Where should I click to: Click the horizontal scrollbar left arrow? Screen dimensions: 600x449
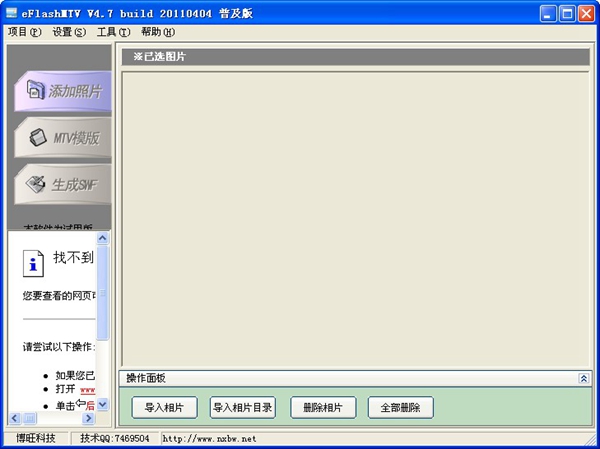pyautogui.click(x=14, y=418)
